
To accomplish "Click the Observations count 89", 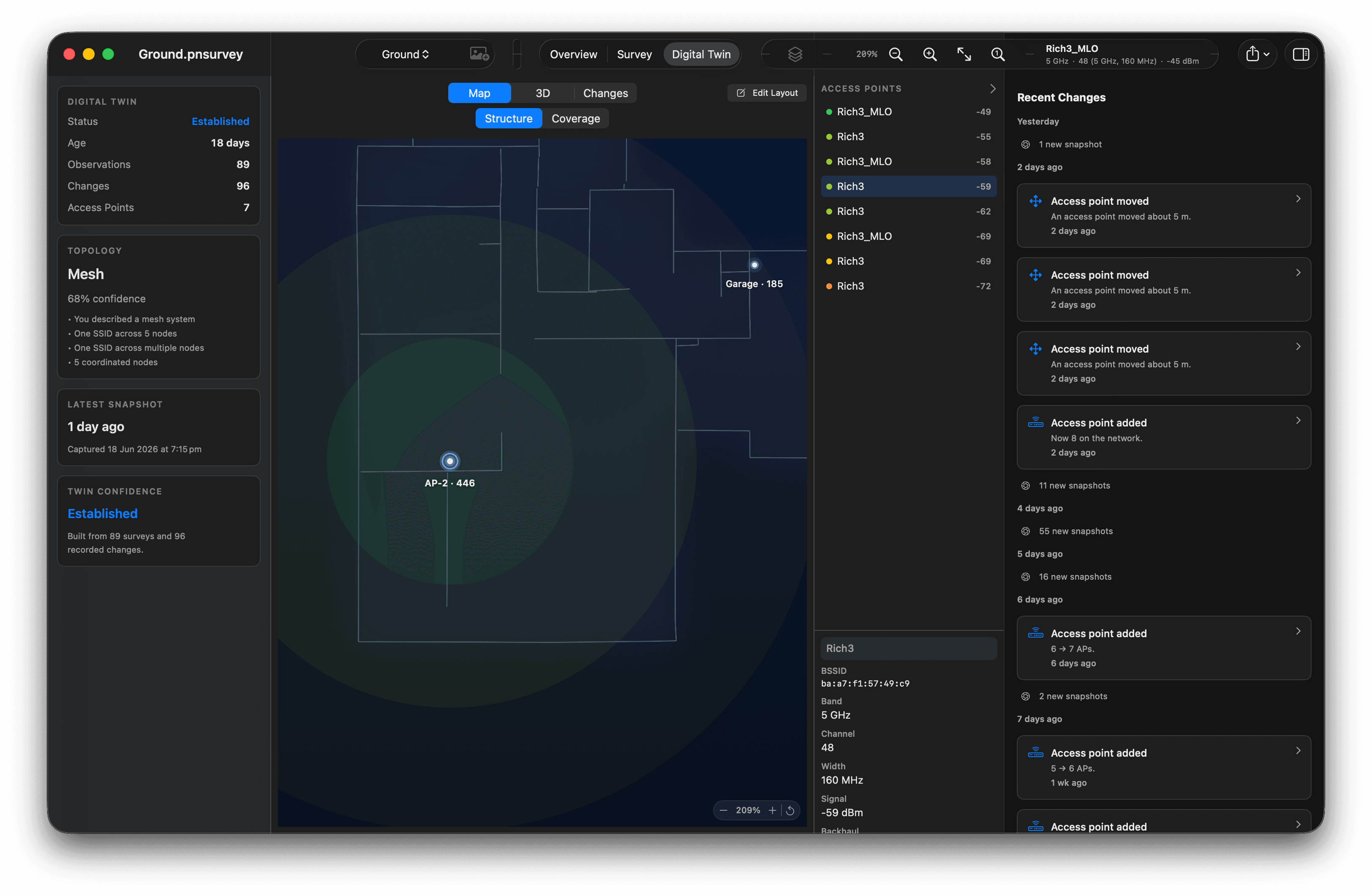I will [x=243, y=165].
